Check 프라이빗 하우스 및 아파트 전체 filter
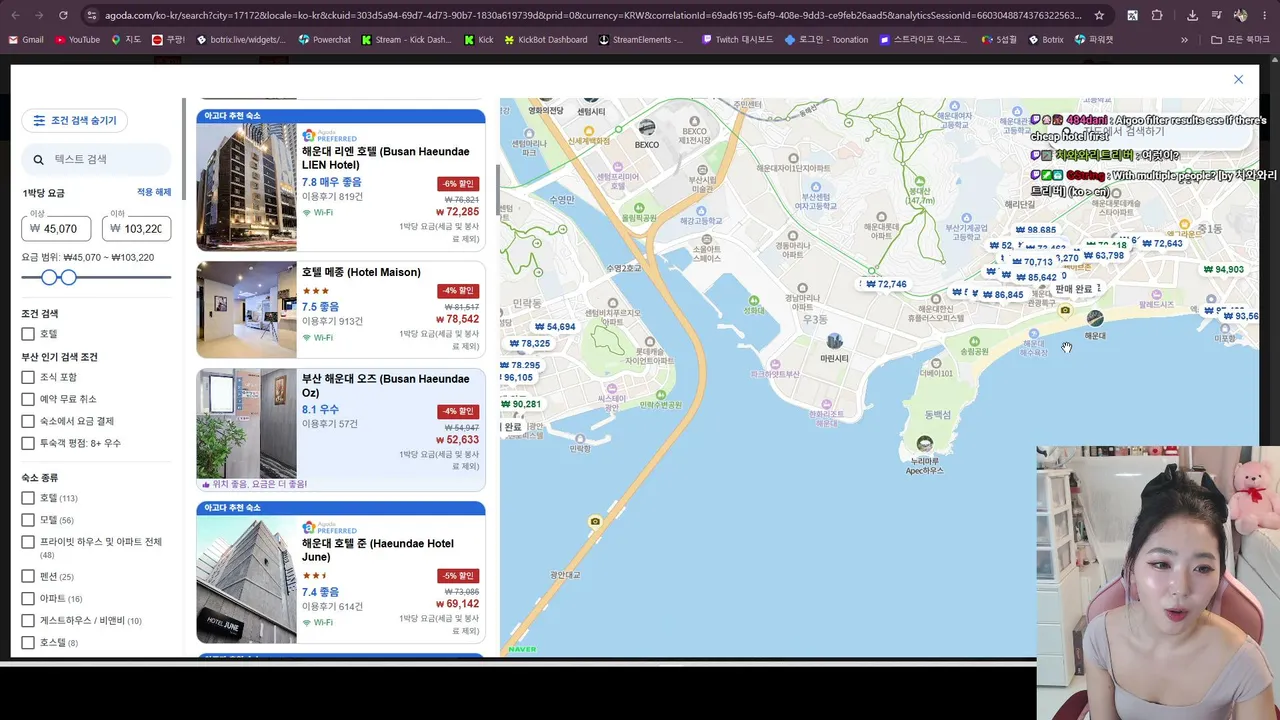 (x=28, y=542)
